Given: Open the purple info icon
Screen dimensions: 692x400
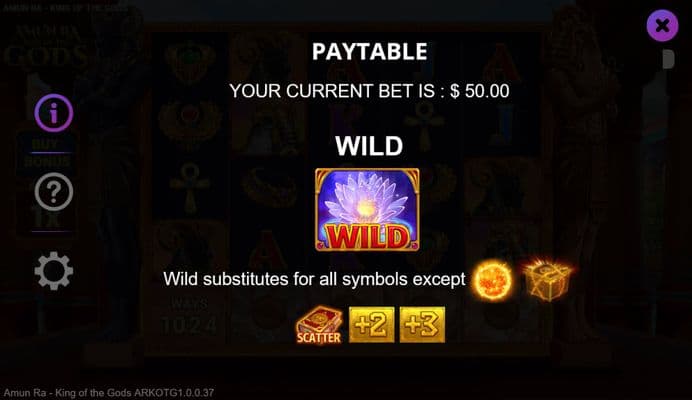Looking at the screenshot, I should click(54, 113).
